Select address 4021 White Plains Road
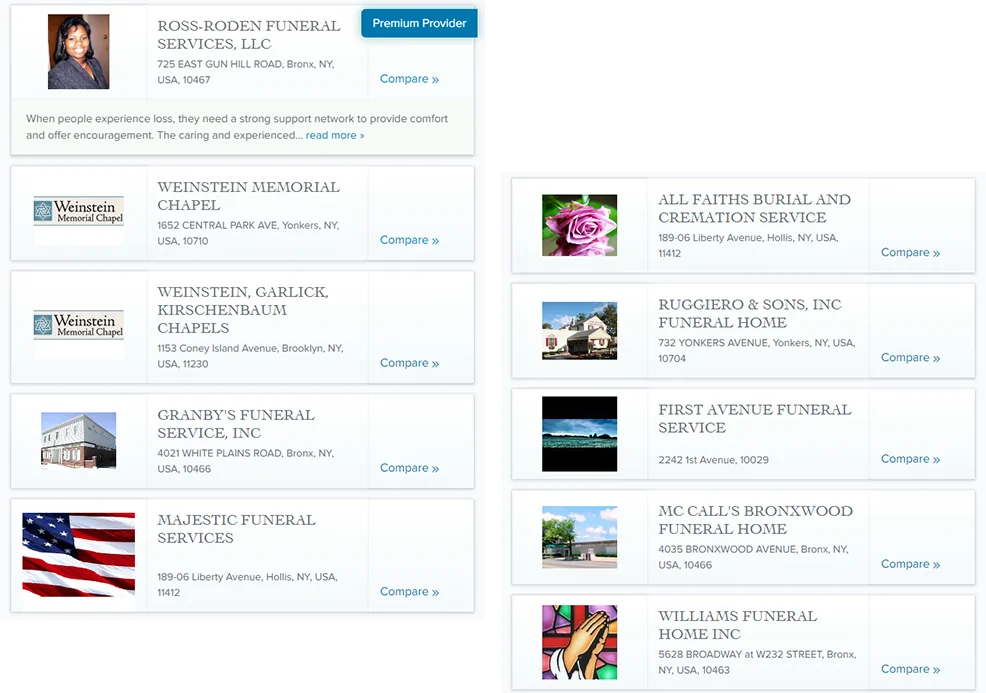Image resolution: width=986 pixels, height=693 pixels. 246,461
